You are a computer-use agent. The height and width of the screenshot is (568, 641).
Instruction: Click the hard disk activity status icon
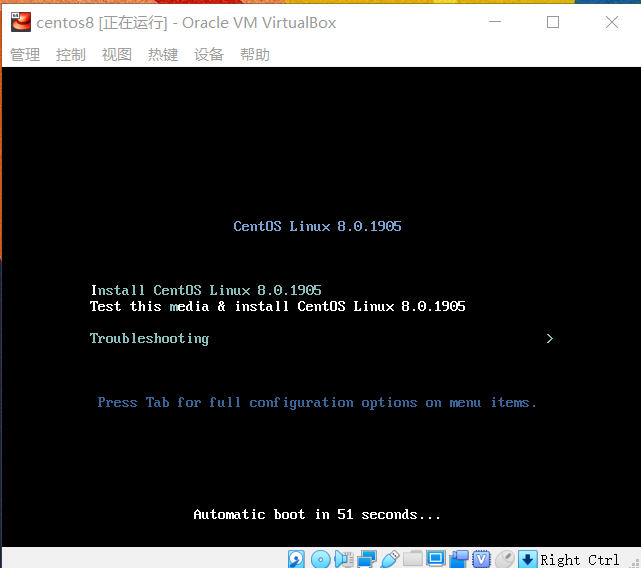coord(297,559)
